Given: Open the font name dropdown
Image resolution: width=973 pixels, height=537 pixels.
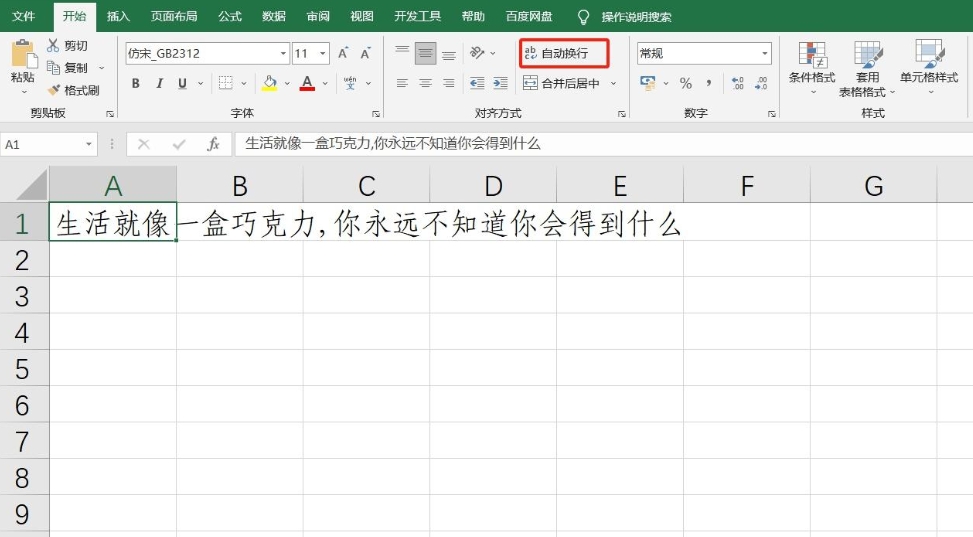Looking at the screenshot, I should click(x=283, y=54).
